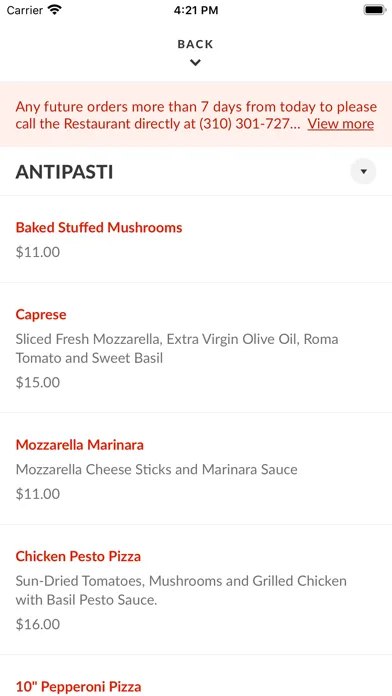
Task: Tap the Caprese description about Sliced Fresh Mozzarella
Action: click(177, 348)
